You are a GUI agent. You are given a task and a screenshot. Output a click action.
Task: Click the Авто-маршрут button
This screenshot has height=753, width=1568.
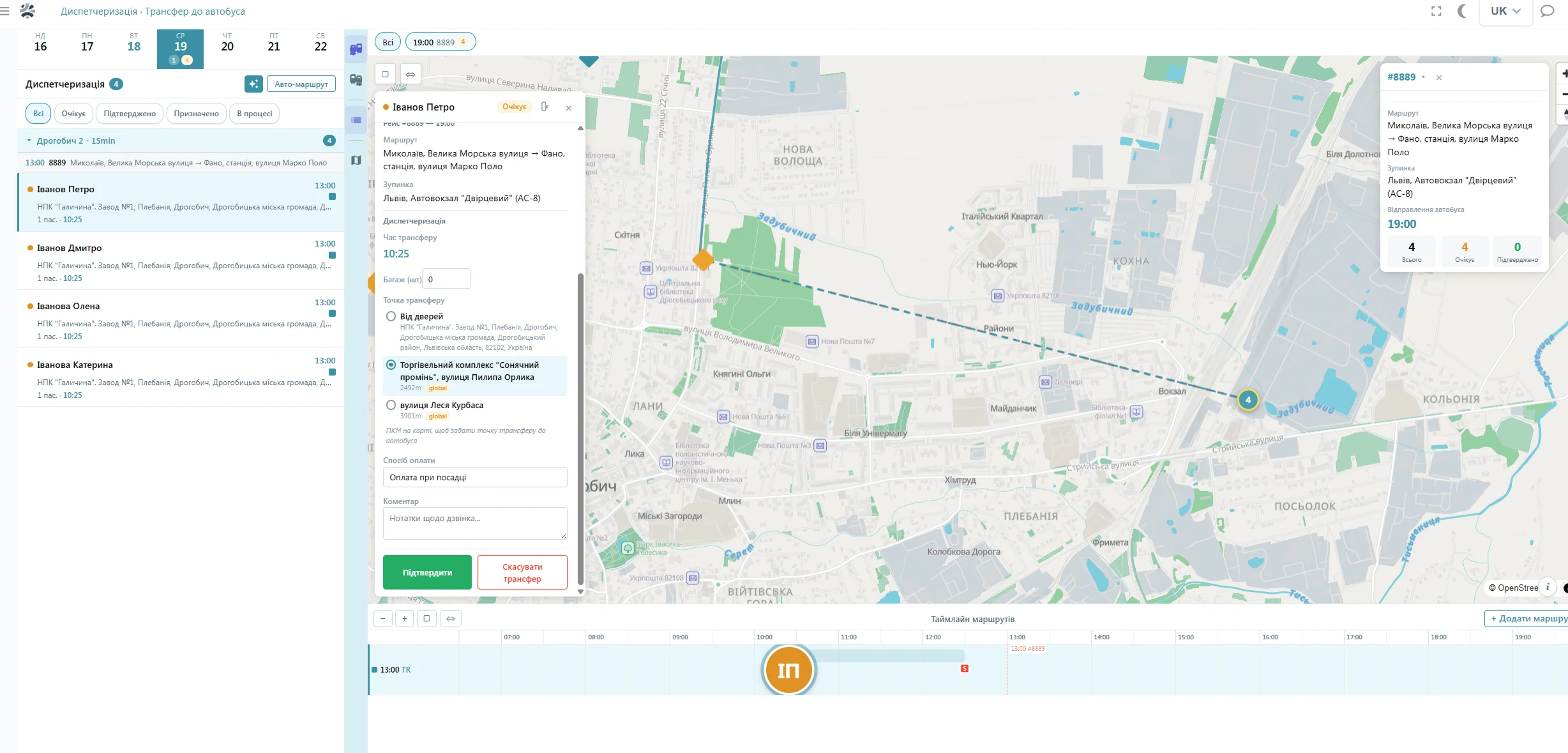[x=301, y=84]
